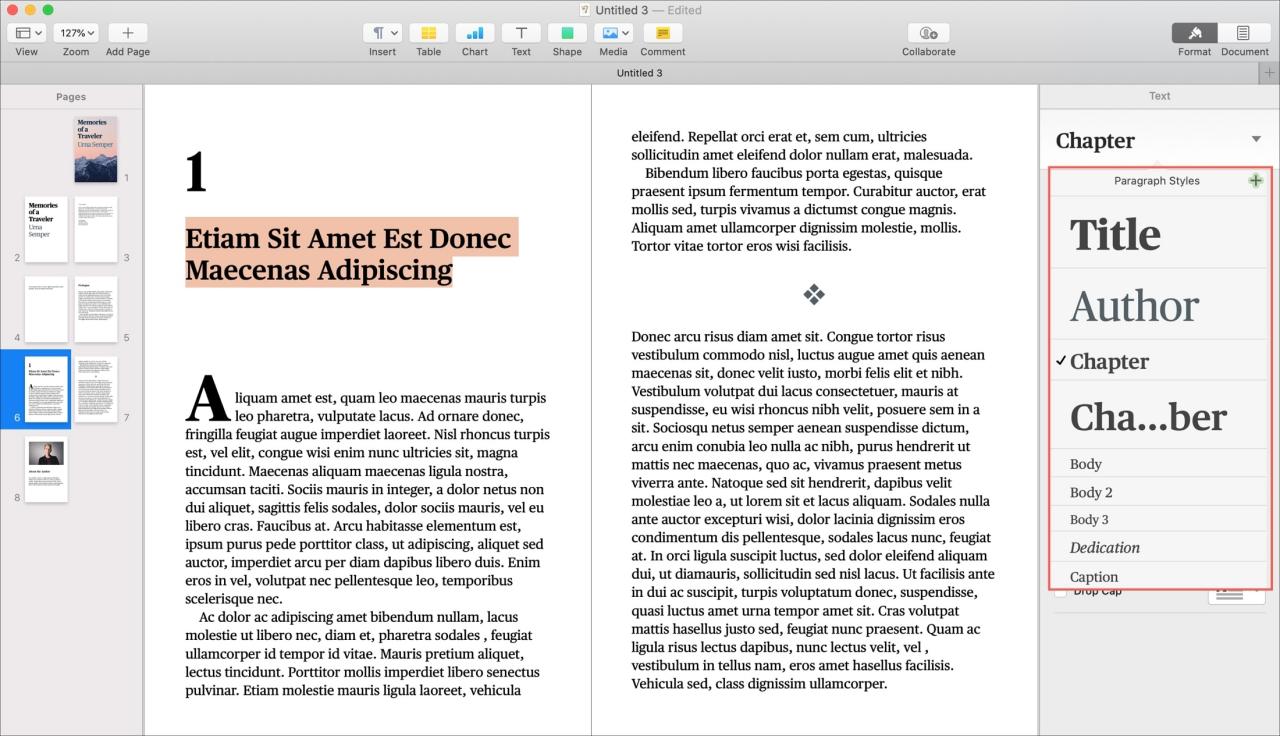
Task: Add new tab with plus at tab bar
Action: coord(1270,73)
